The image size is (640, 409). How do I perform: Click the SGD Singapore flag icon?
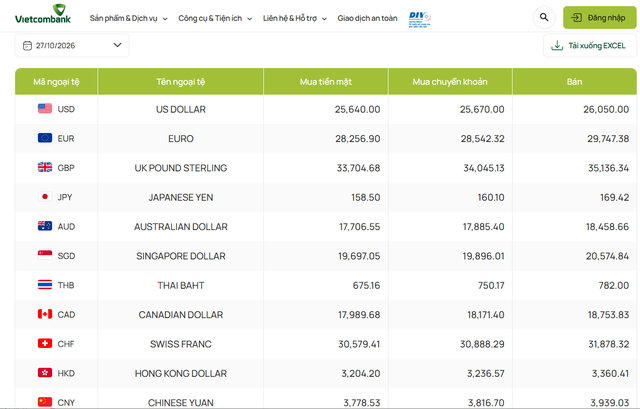coord(45,256)
